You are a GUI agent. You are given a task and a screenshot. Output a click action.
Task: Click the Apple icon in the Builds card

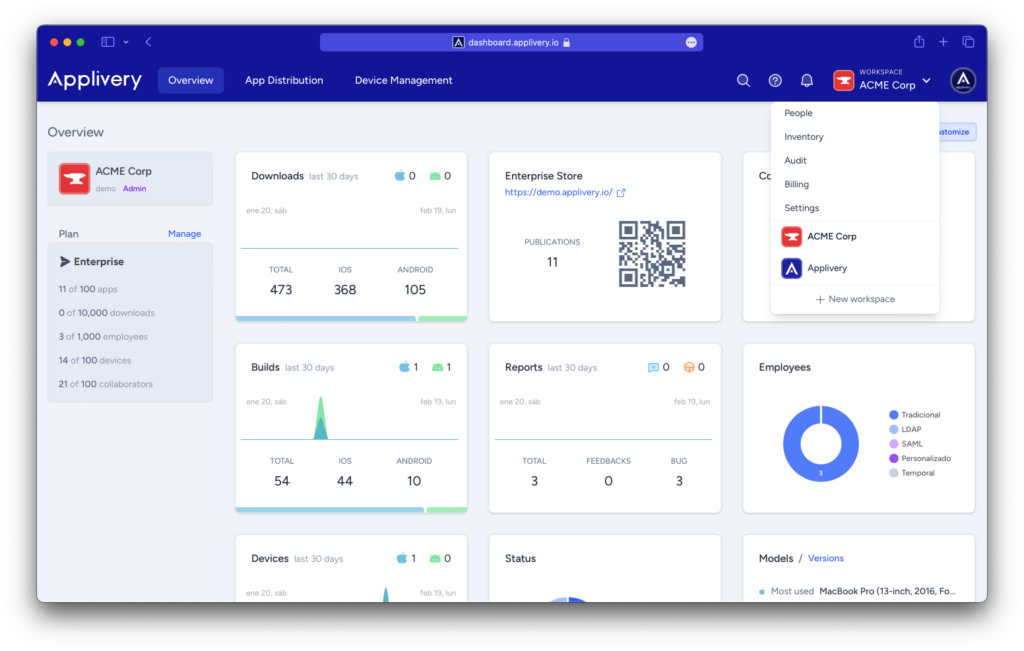click(x=404, y=367)
